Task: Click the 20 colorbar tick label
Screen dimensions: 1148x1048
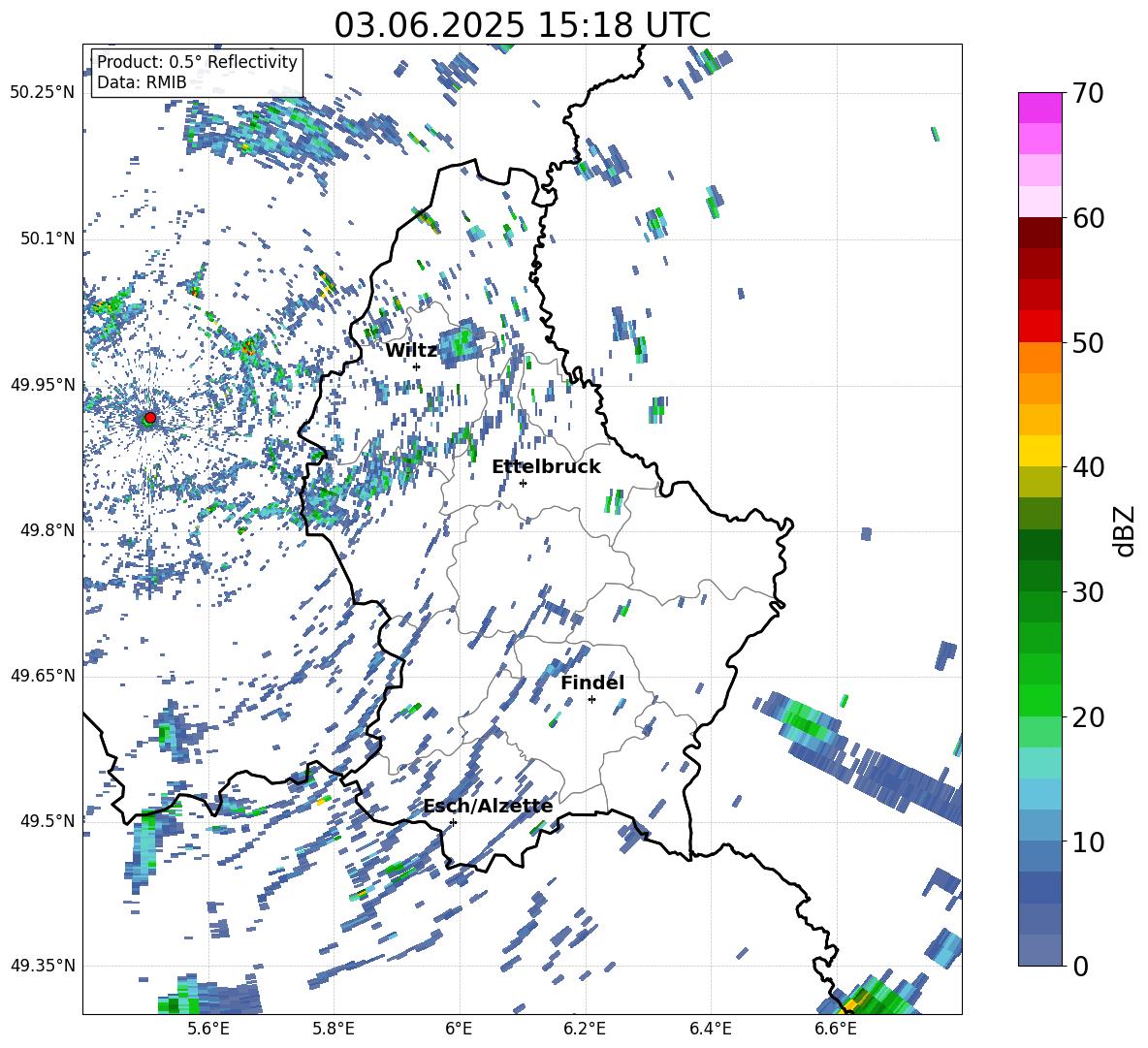Action: (x=1089, y=717)
